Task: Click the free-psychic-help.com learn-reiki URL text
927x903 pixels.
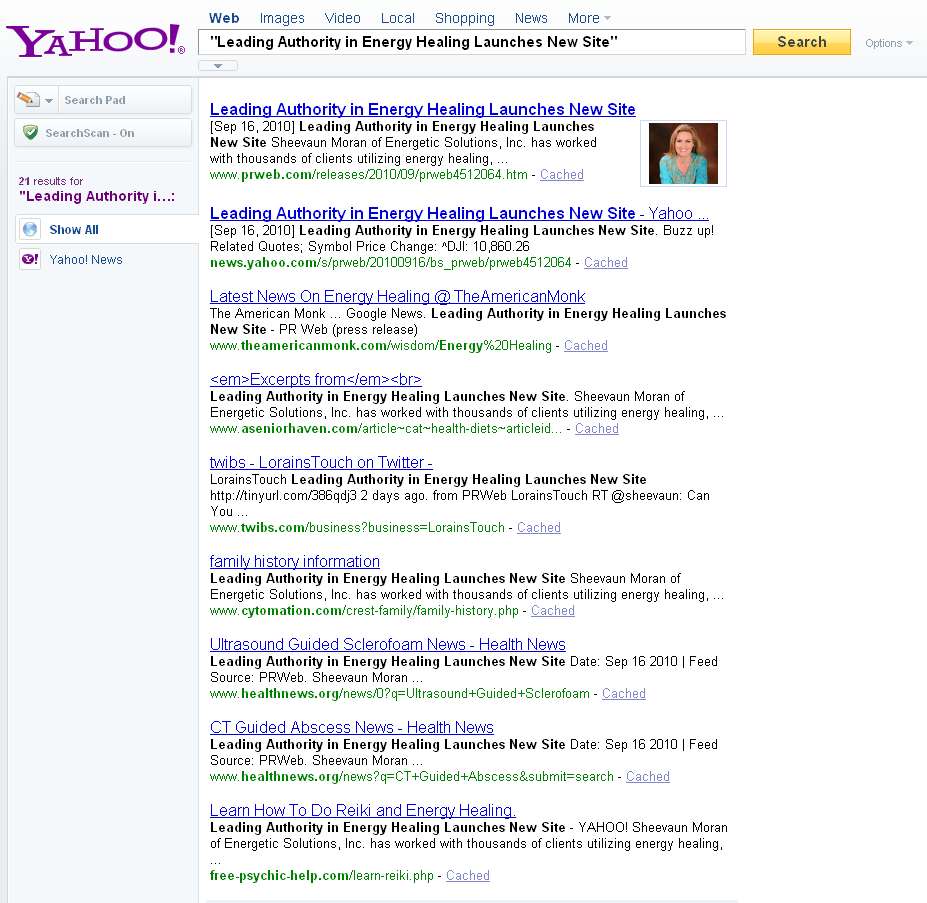Action: 322,876
